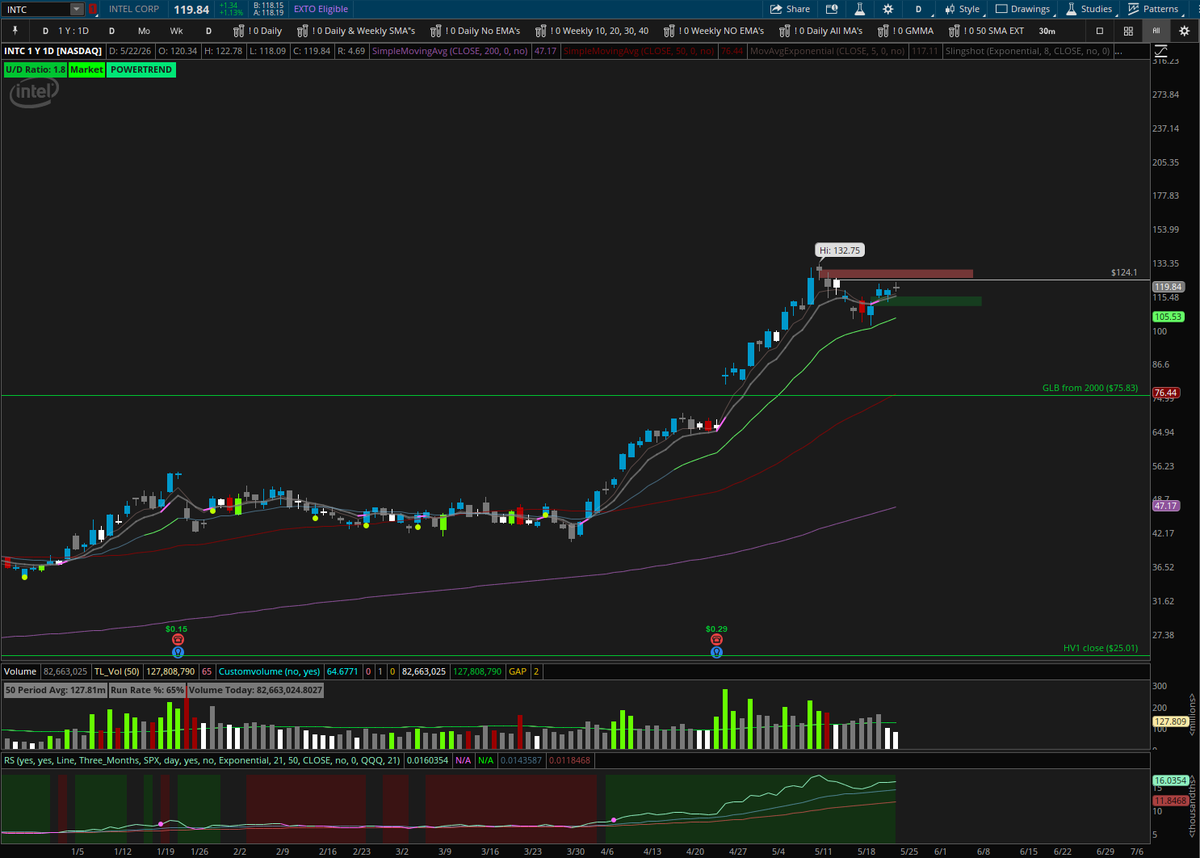Load the '! 0 50 SMA EXT' study set
The width and height of the screenshot is (1200, 858).
click(984, 31)
